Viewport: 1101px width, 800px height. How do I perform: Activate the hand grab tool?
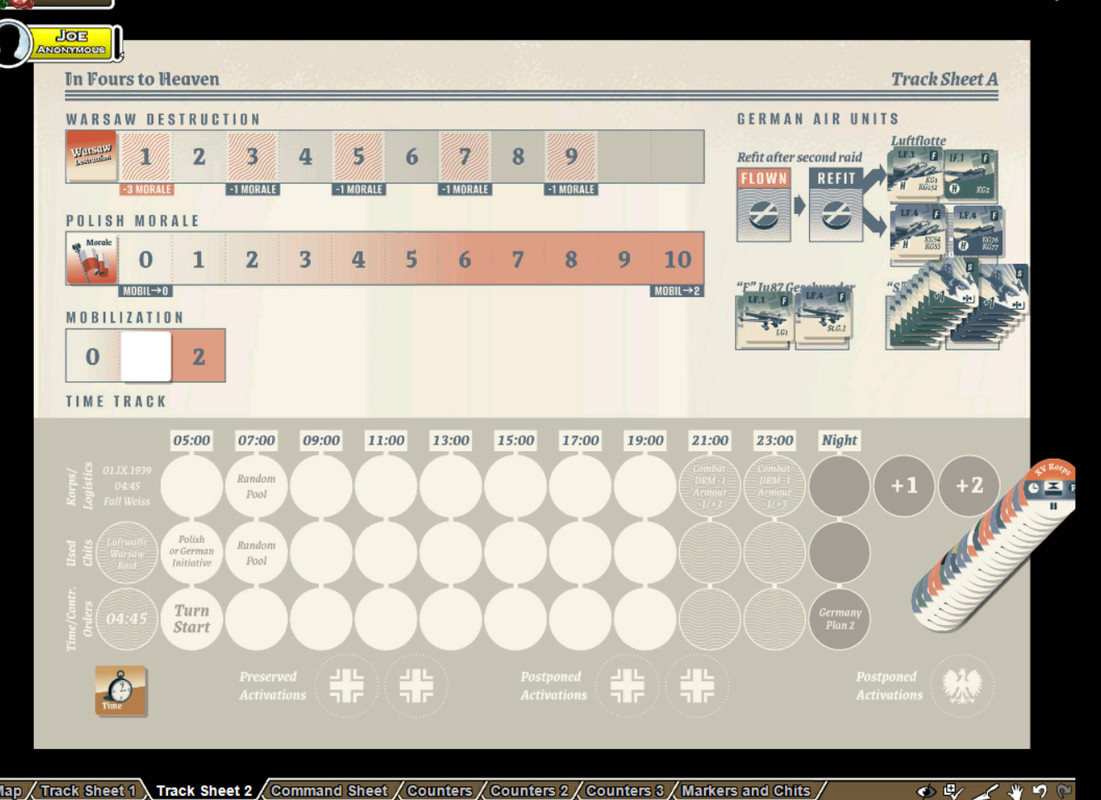click(1015, 791)
